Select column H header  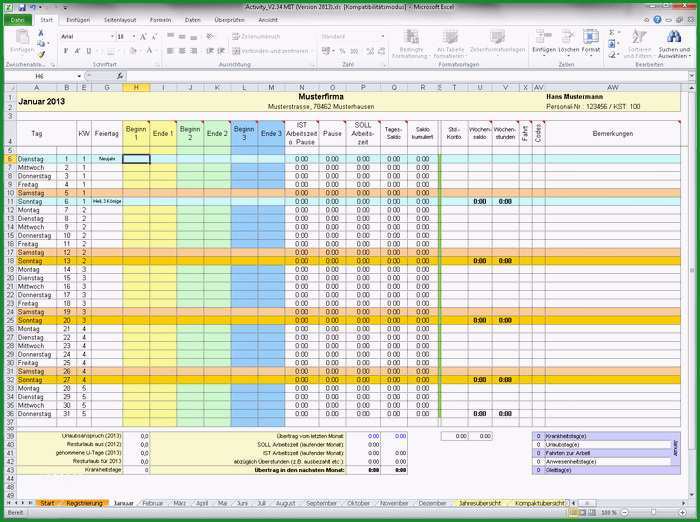coord(136,88)
